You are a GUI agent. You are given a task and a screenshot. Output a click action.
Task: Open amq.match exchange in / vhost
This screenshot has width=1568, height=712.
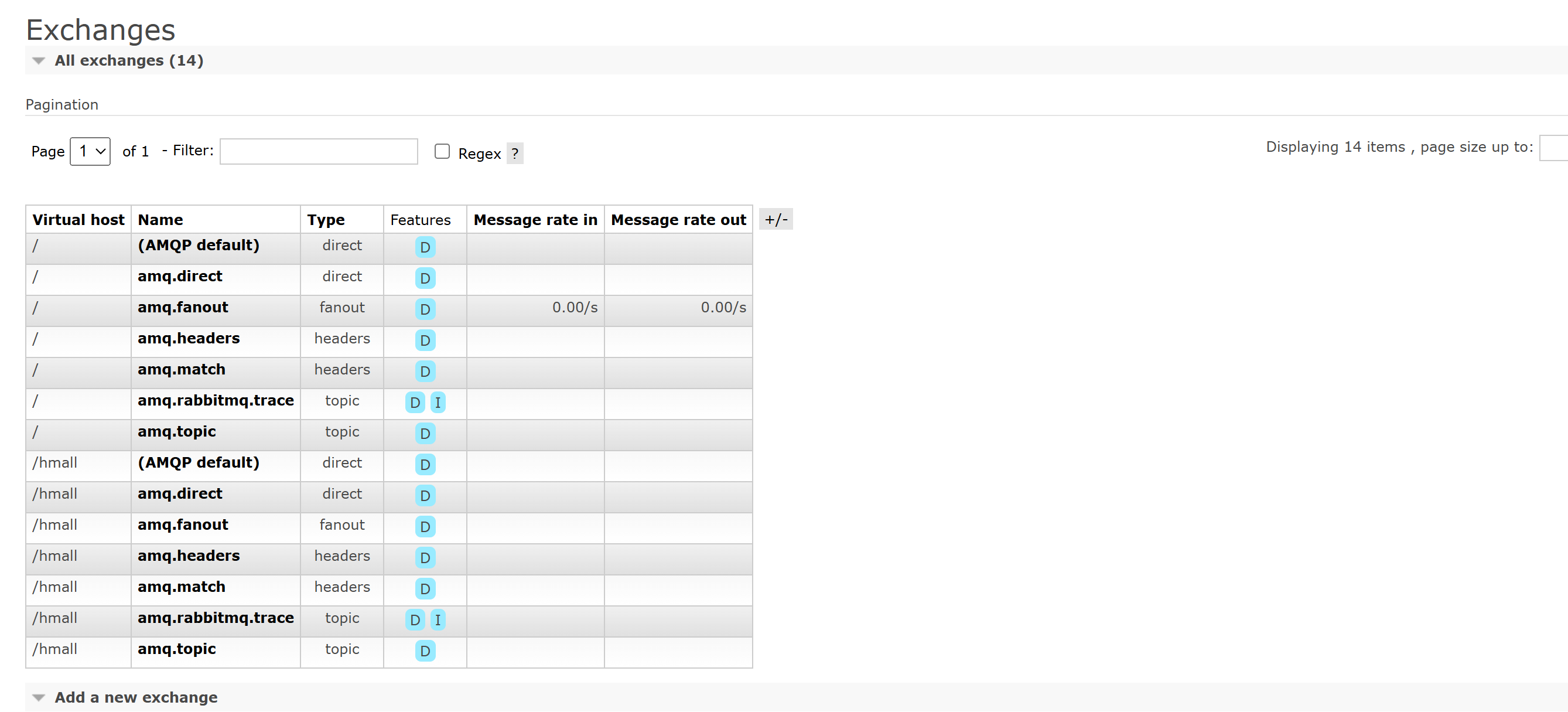182,370
